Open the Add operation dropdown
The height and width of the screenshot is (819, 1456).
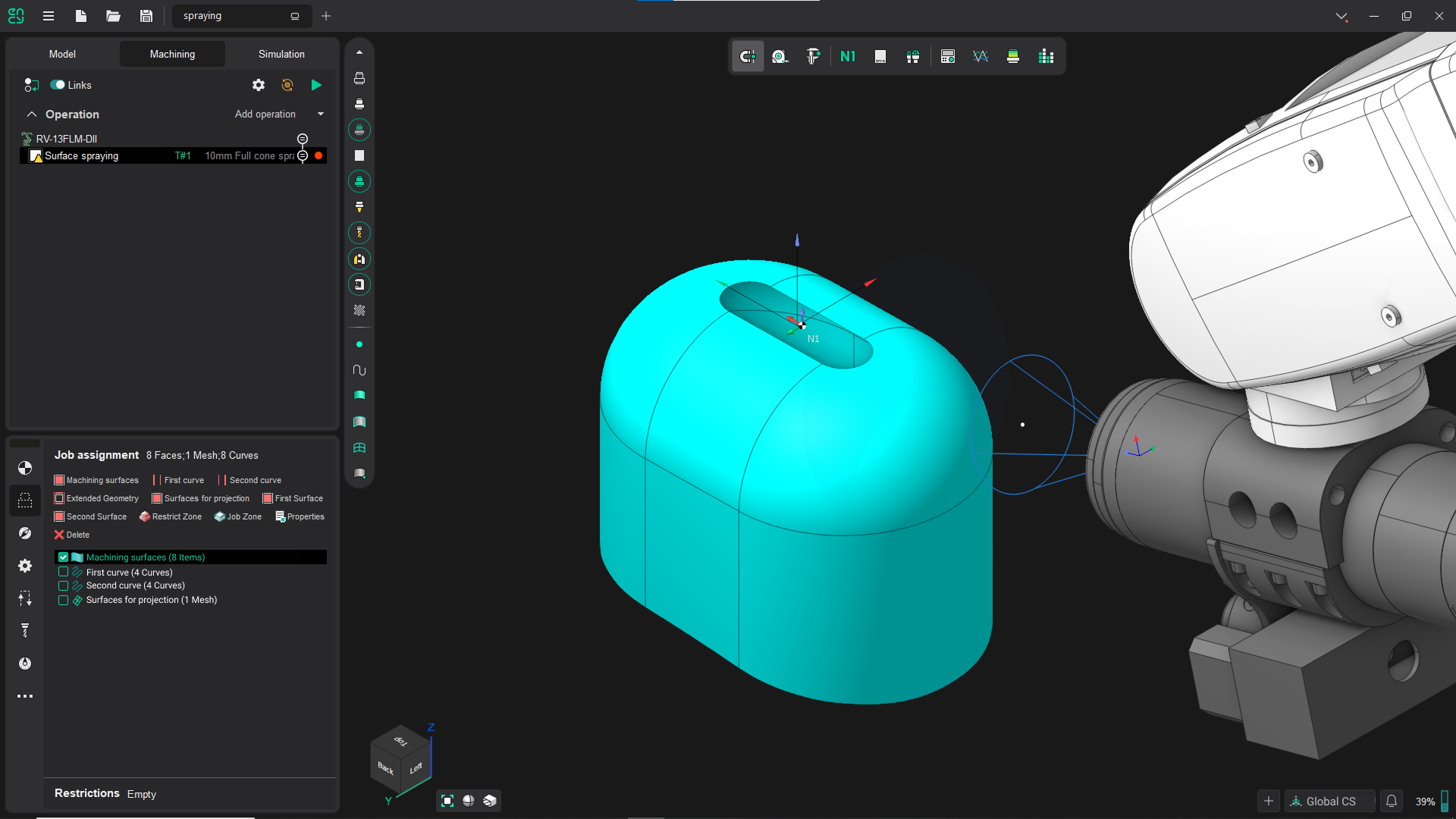[x=321, y=115]
